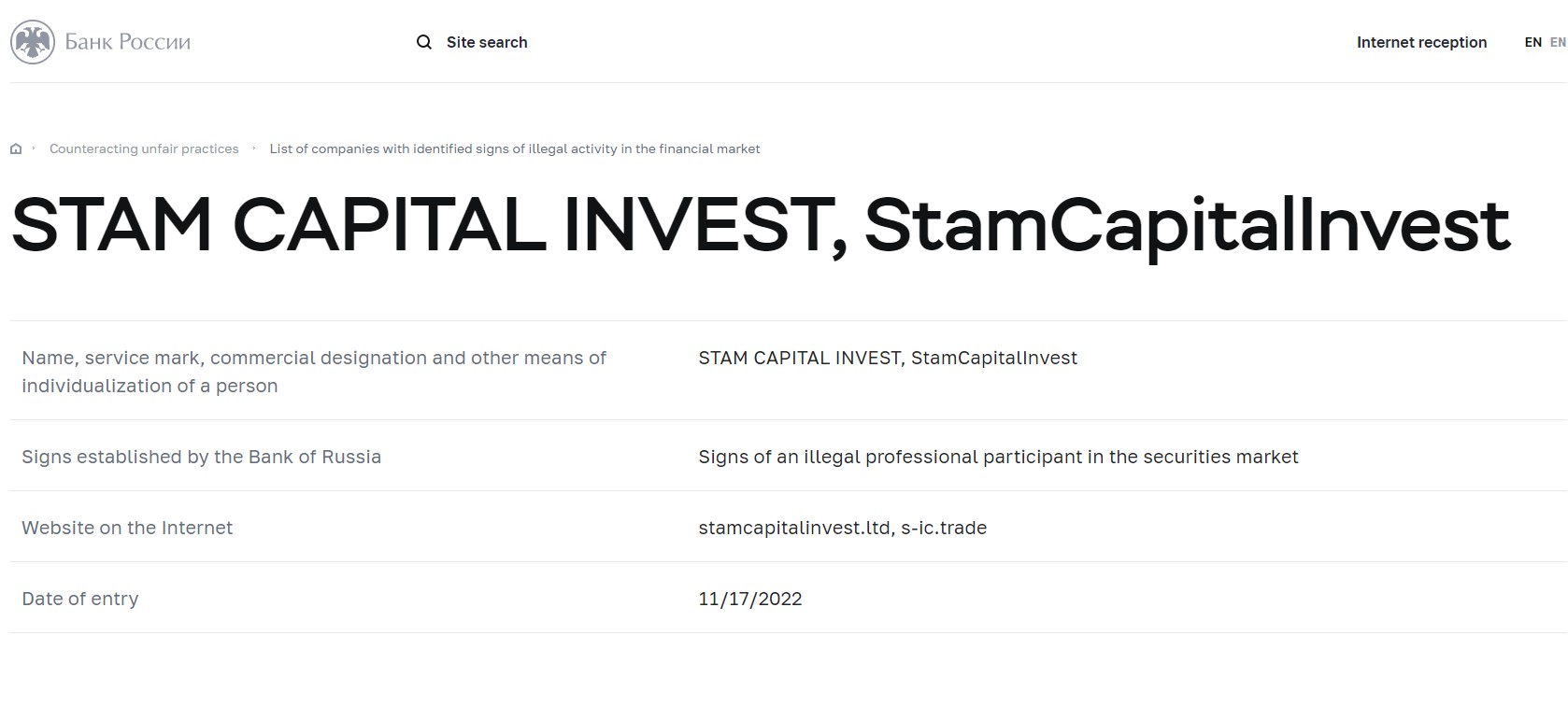1568x706 pixels.
Task: Click the Банк России logo text
Action: click(x=128, y=42)
